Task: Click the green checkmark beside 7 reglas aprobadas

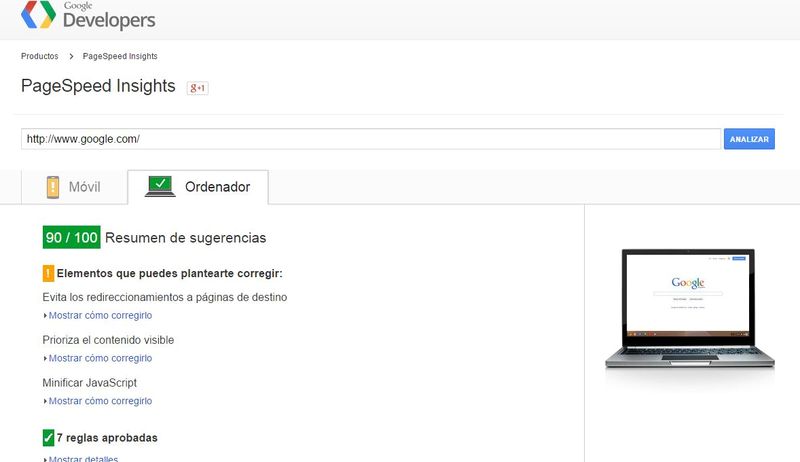Action: coord(48,438)
